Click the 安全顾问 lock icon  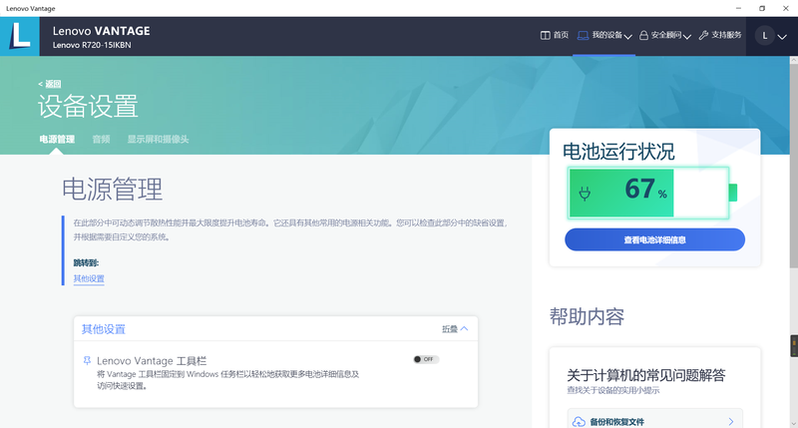pos(644,35)
